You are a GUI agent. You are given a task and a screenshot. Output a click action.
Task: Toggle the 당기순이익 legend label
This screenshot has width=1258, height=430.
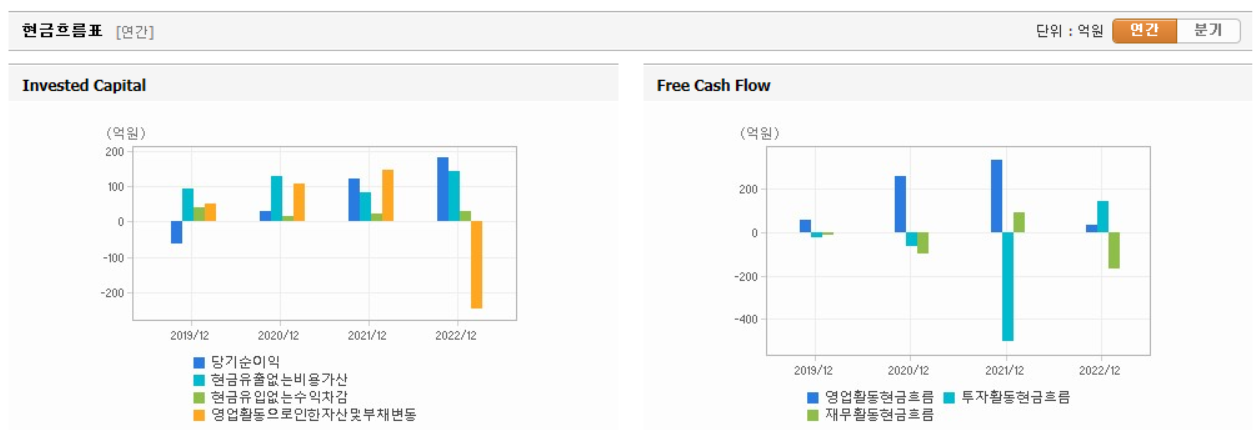pos(245,362)
